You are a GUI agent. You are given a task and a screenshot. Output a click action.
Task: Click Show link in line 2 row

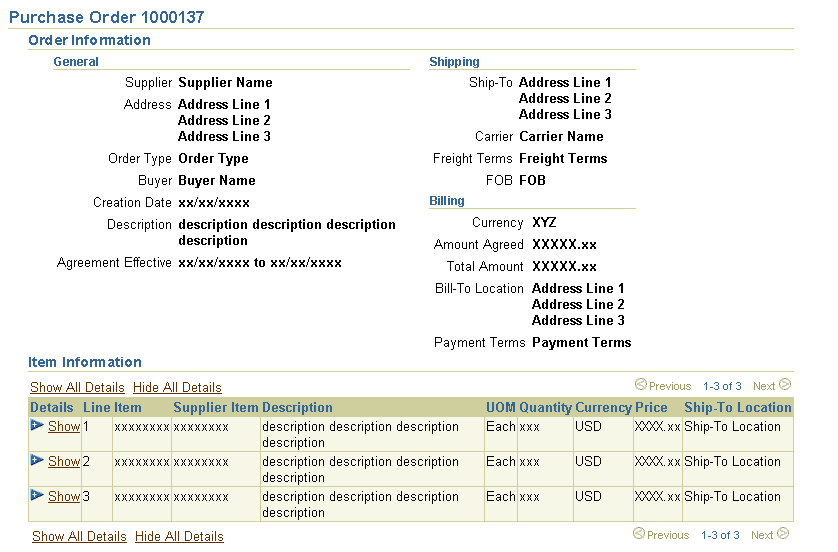[64, 461]
